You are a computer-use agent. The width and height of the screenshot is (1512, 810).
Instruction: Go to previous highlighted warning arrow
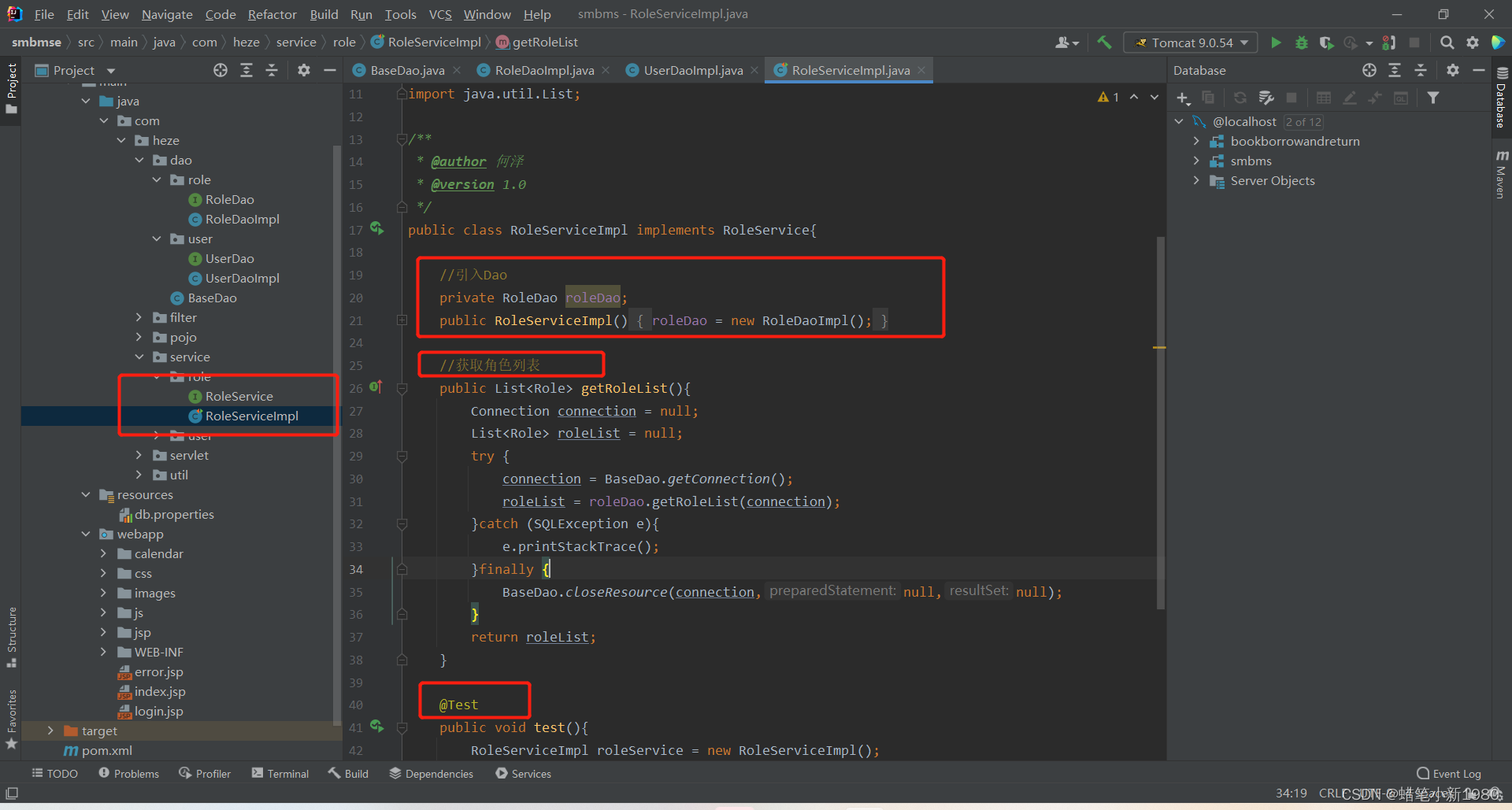(x=1134, y=97)
